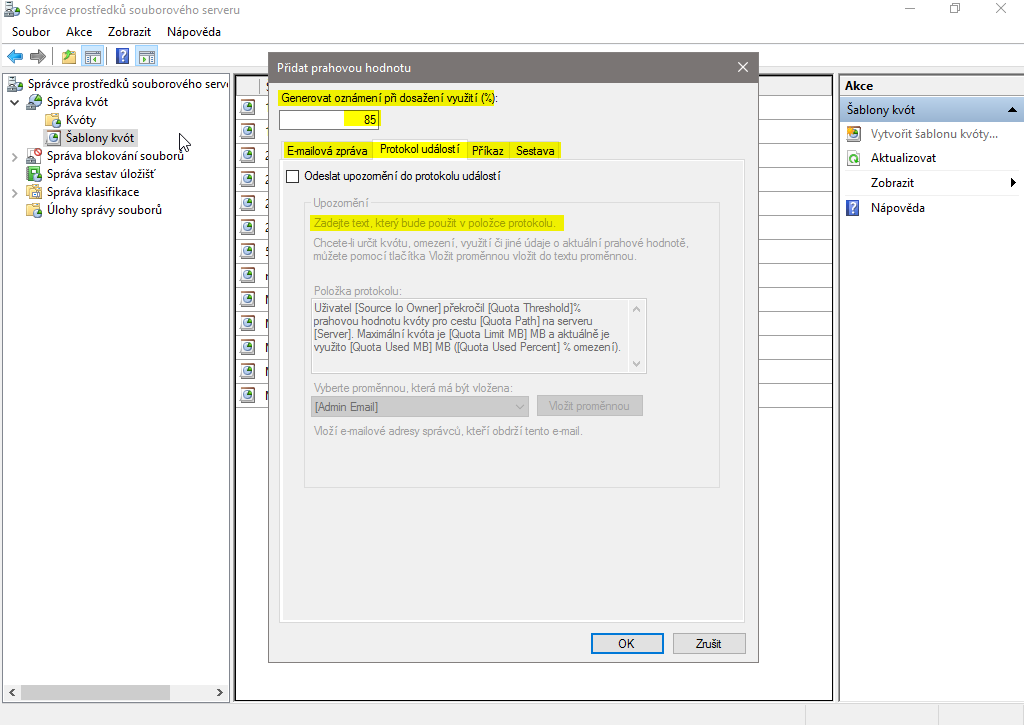Click the back arrow toolbar icon
The width and height of the screenshot is (1024, 725).
click(x=15, y=56)
